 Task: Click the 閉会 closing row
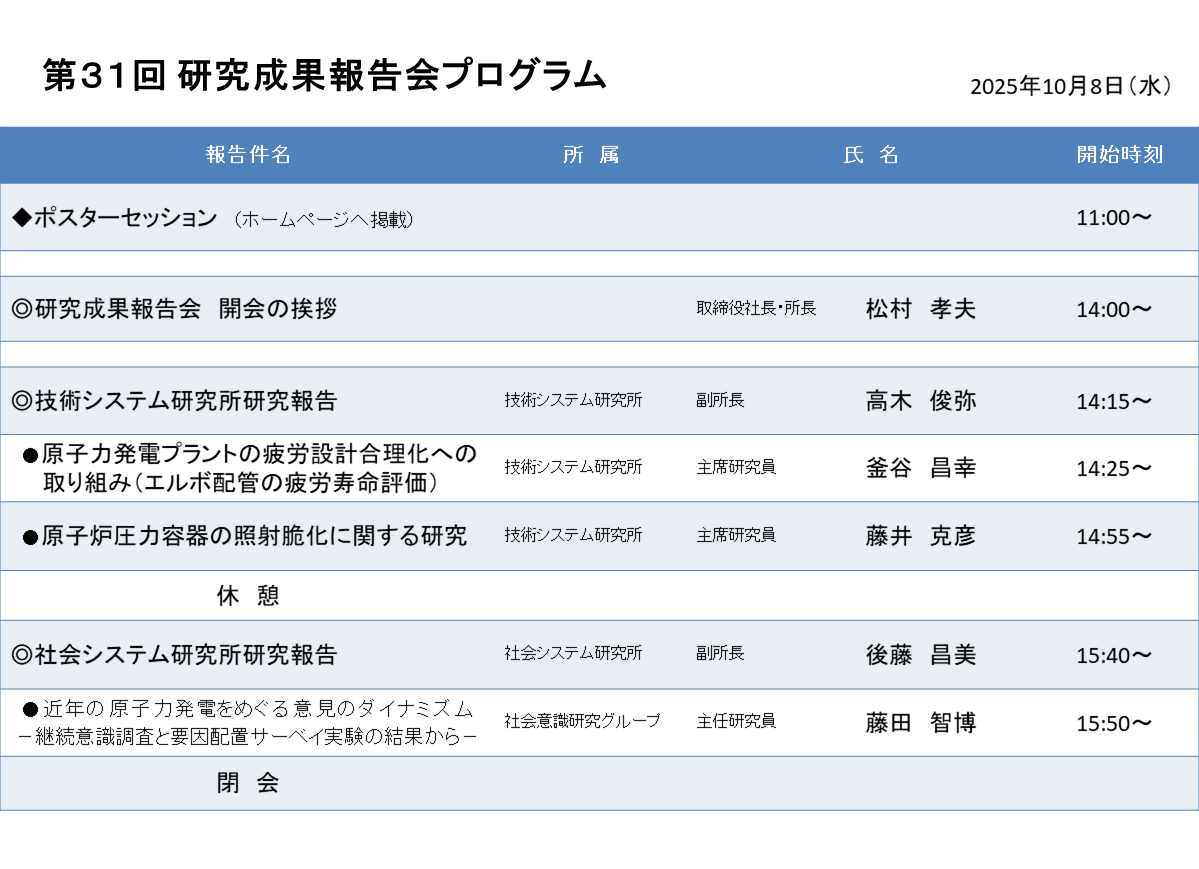tap(248, 783)
